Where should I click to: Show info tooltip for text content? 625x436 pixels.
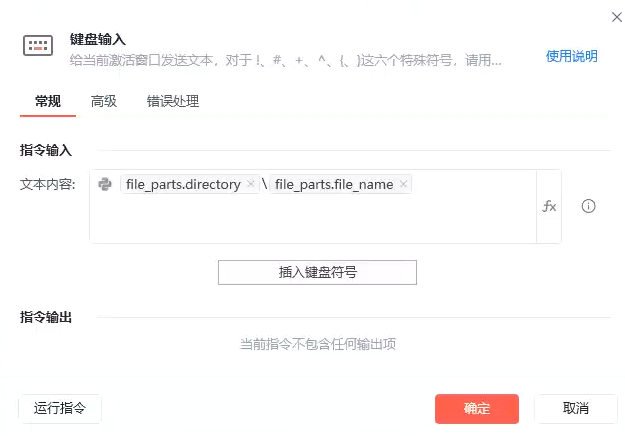589,206
